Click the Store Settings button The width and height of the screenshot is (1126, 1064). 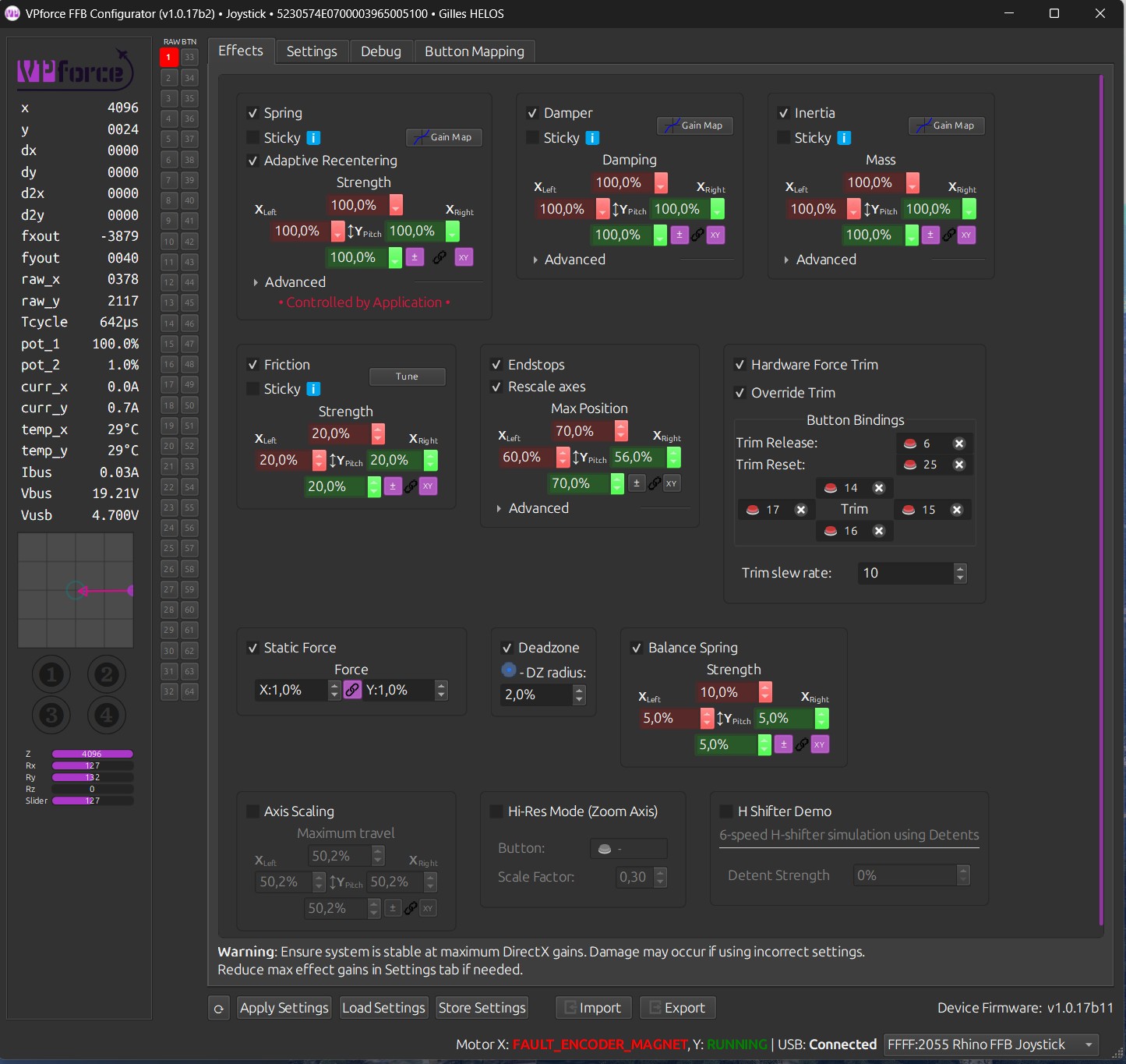click(482, 1008)
